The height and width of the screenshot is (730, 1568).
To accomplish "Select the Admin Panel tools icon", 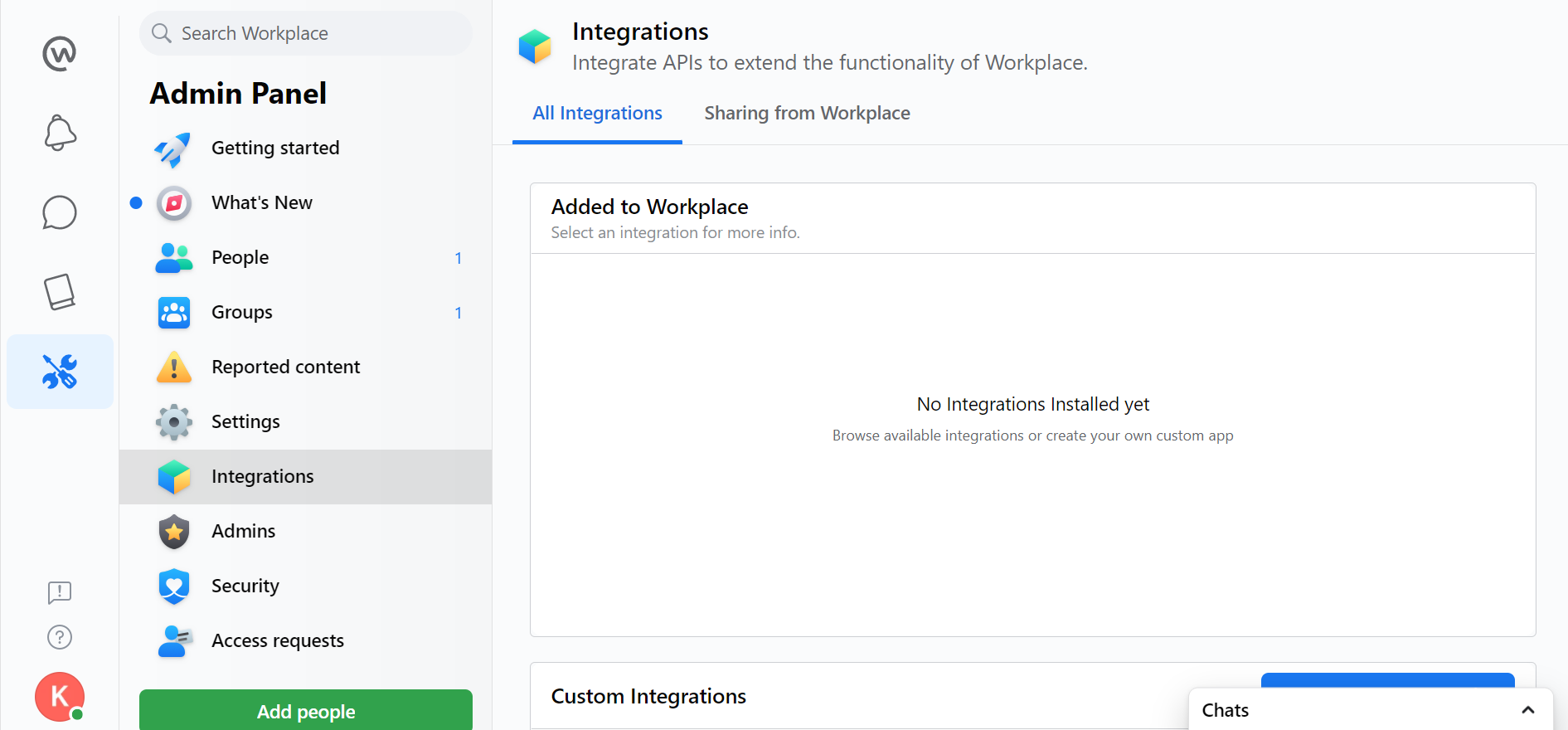I will [x=60, y=372].
